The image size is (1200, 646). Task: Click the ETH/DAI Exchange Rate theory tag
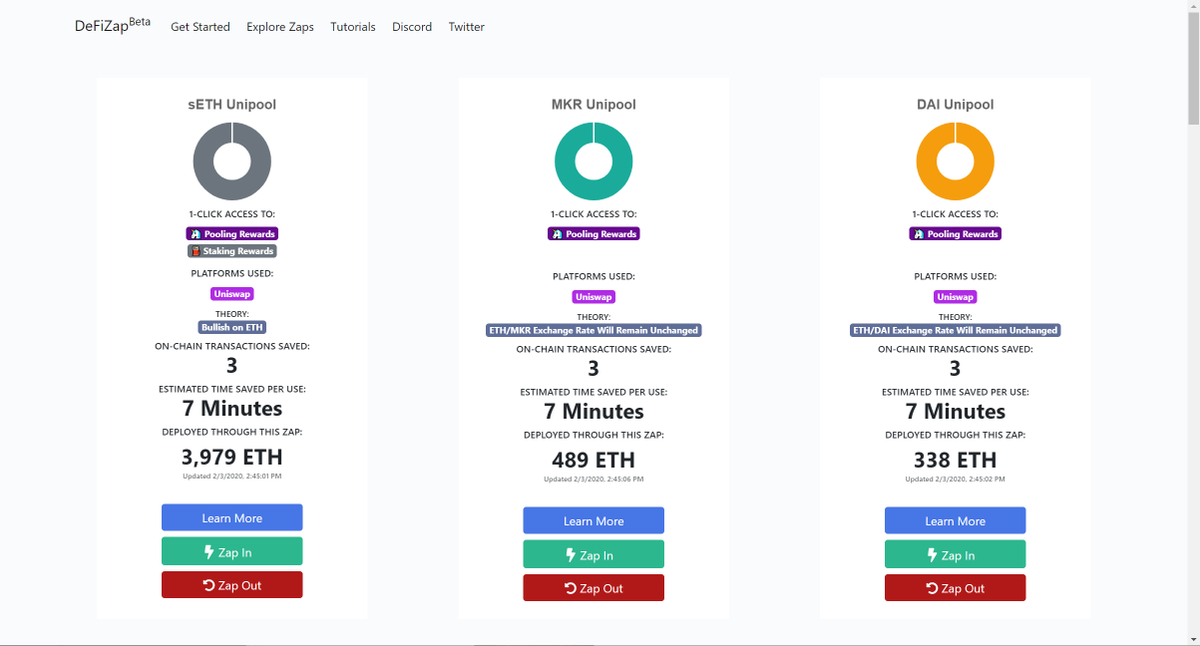pyautogui.click(x=955, y=330)
